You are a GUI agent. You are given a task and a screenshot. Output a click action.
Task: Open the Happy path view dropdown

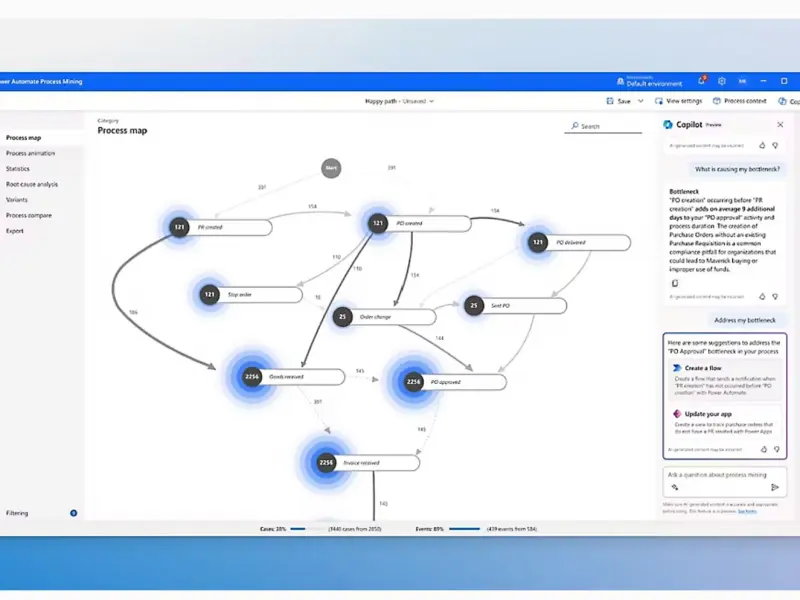[x=399, y=101]
